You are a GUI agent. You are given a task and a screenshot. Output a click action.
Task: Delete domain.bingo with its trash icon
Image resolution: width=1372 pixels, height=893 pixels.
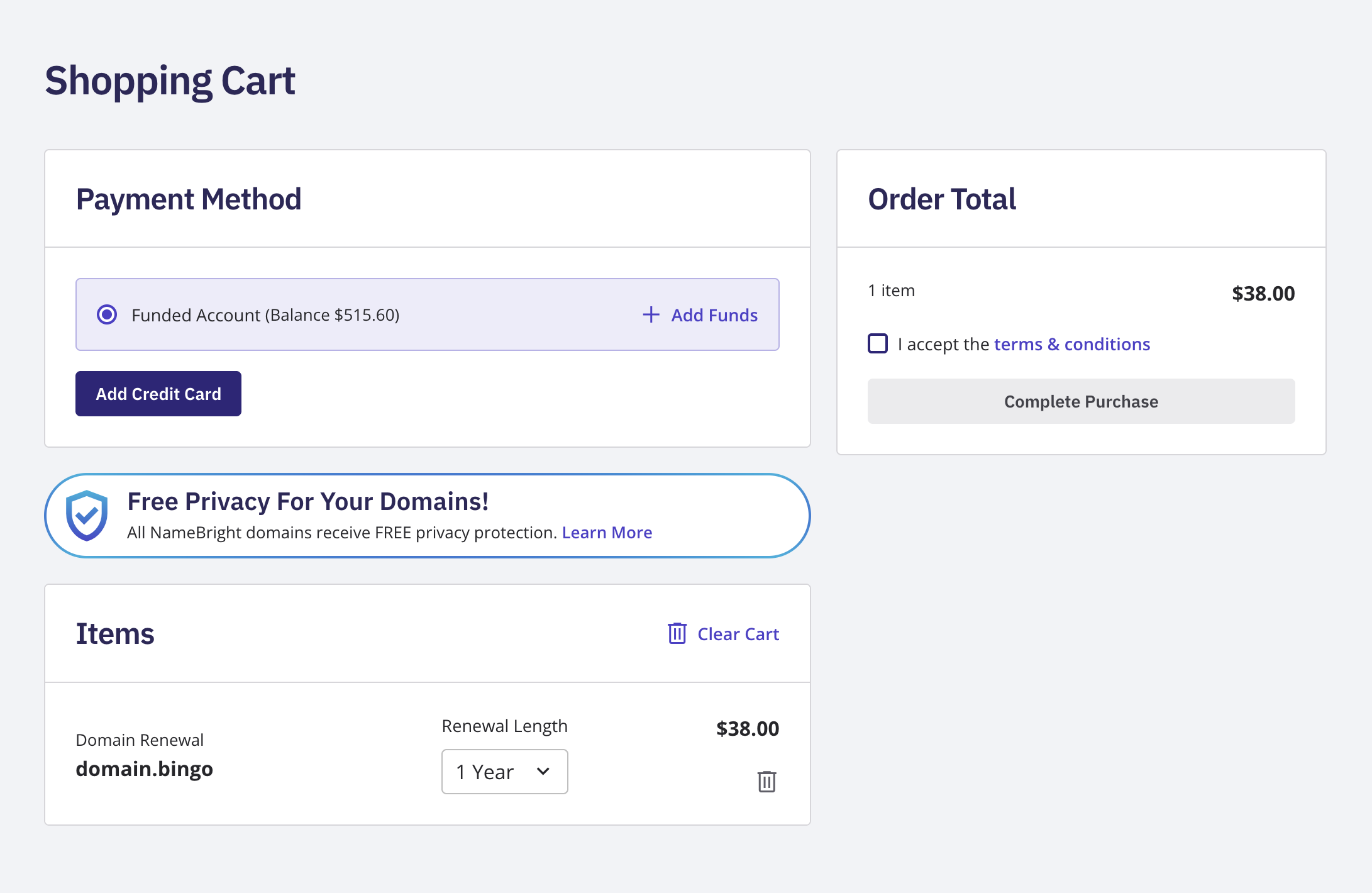766,782
